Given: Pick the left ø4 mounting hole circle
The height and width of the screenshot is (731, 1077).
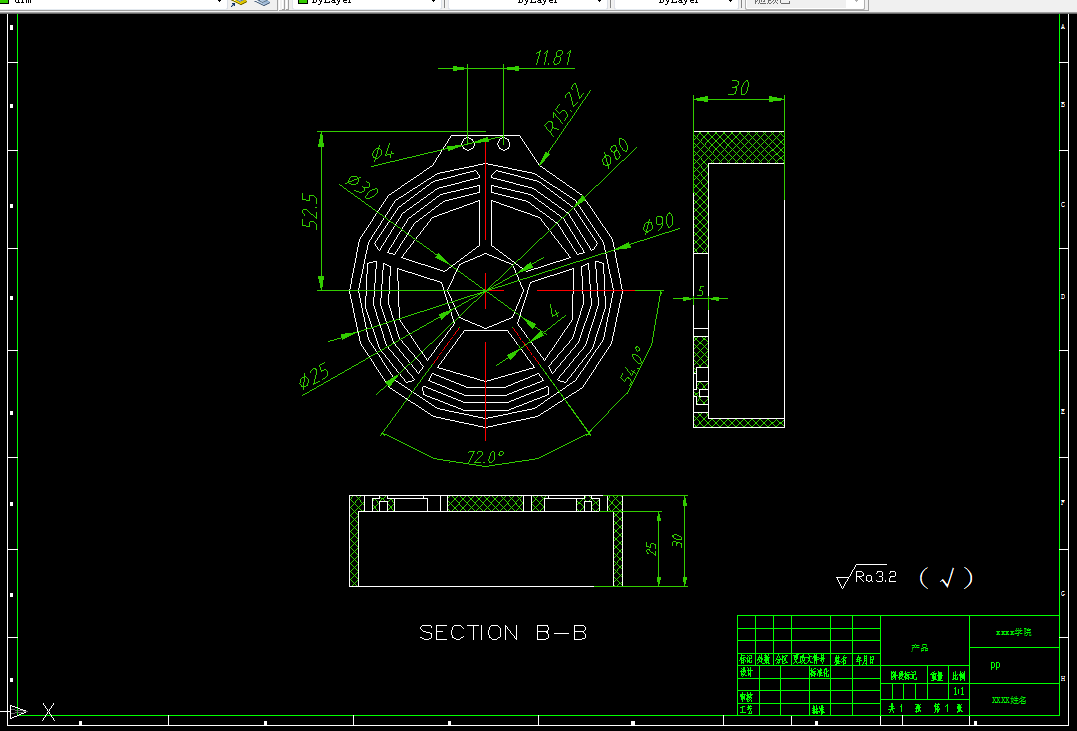Looking at the screenshot, I should [468, 144].
